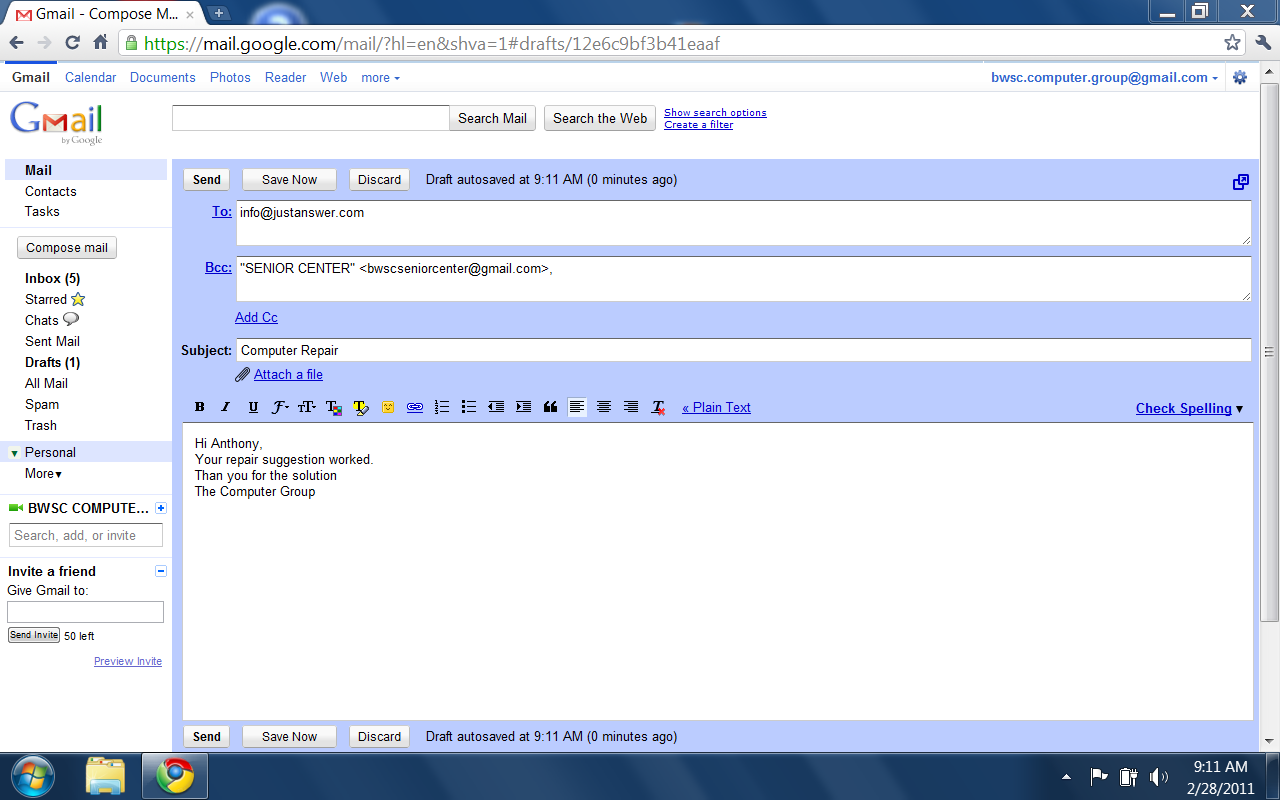Insert an emoticon into the message
The height and width of the screenshot is (800, 1280).
pos(388,407)
